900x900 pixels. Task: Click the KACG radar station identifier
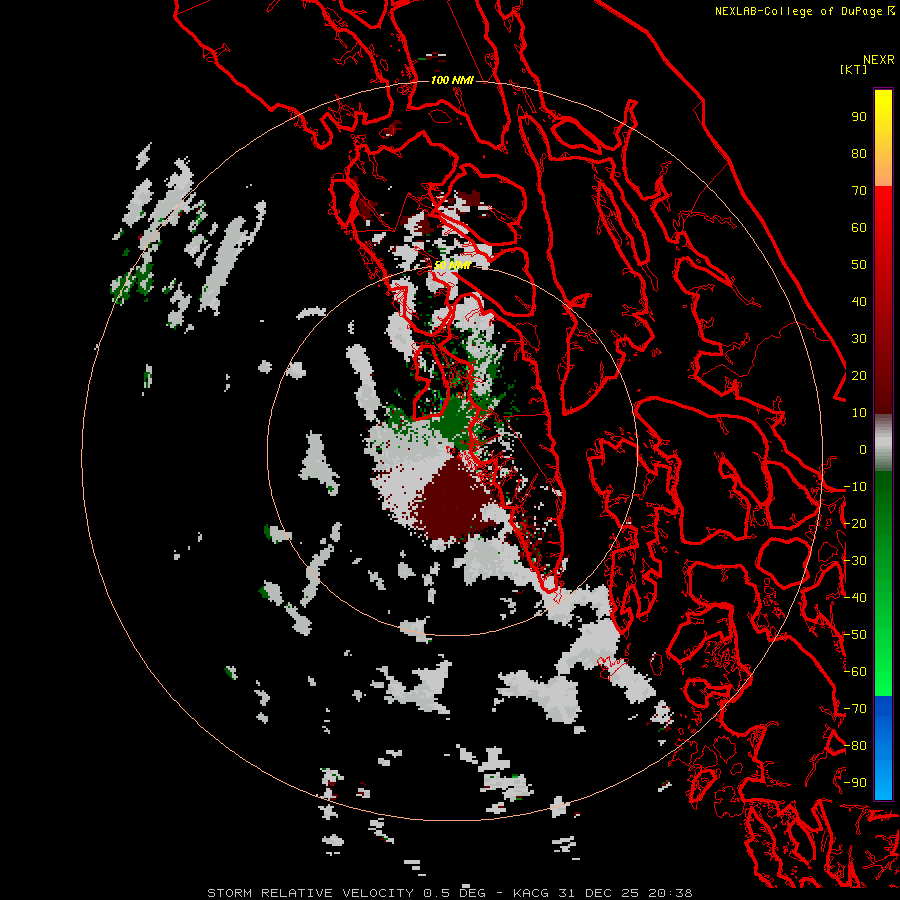531,893
